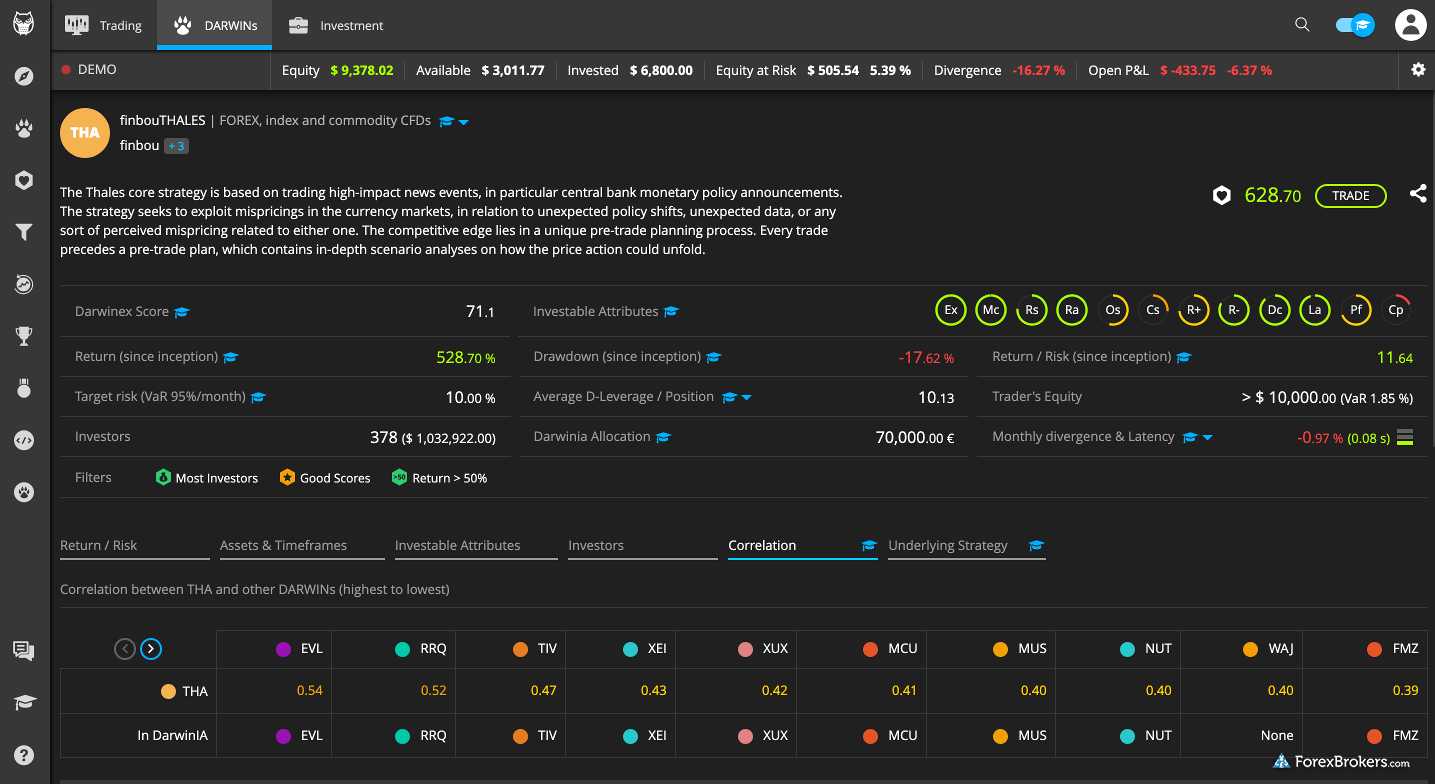
Task: Click the Dc investable attribute badge
Action: pos(1275,310)
